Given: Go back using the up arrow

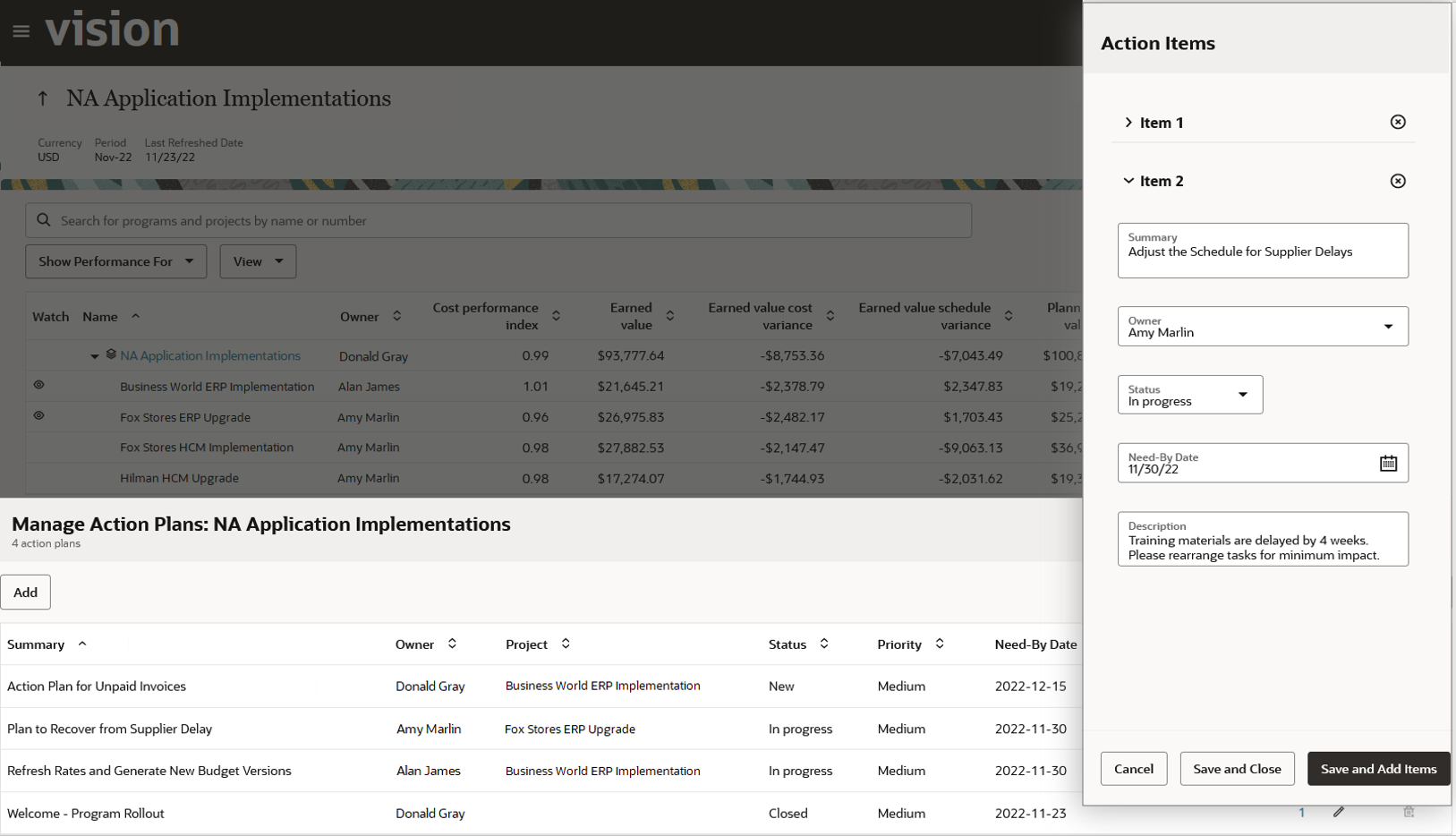Looking at the screenshot, I should click(x=42, y=98).
